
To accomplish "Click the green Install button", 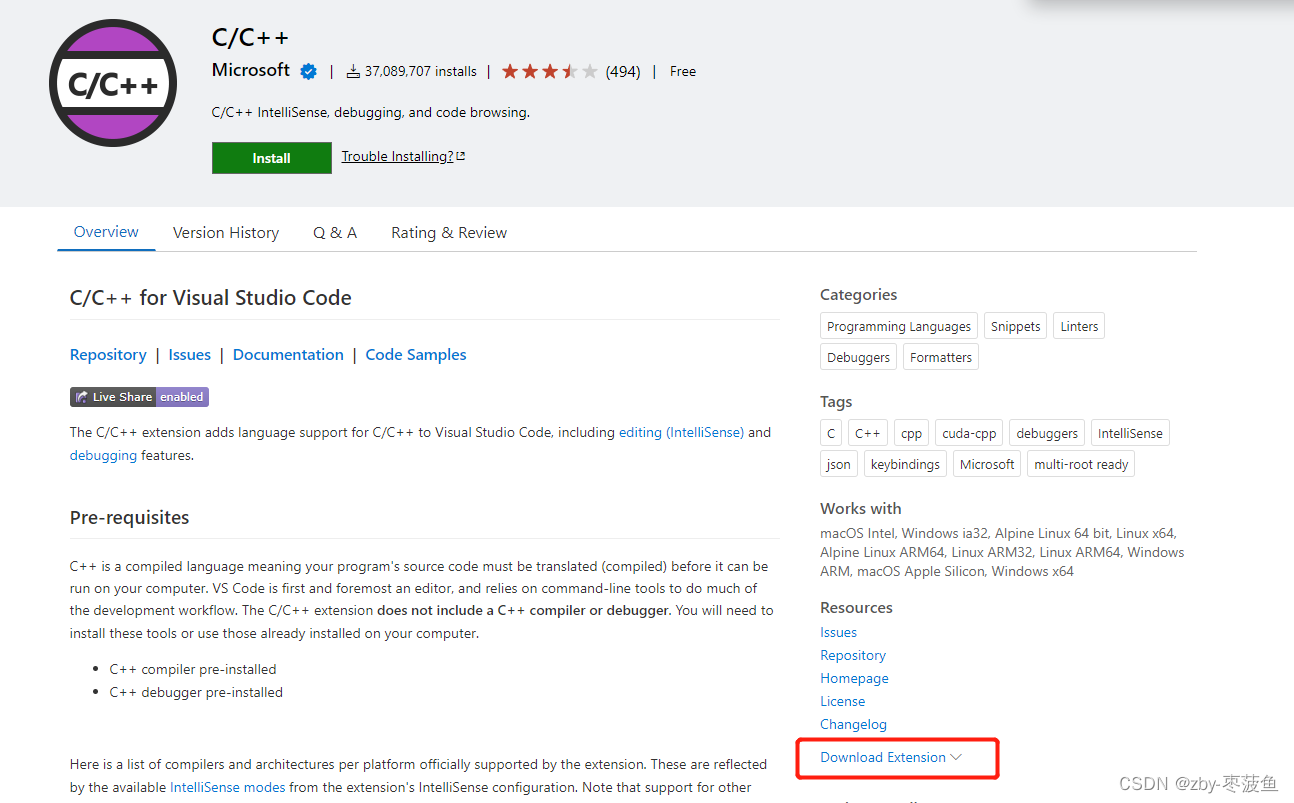I will [x=271, y=158].
